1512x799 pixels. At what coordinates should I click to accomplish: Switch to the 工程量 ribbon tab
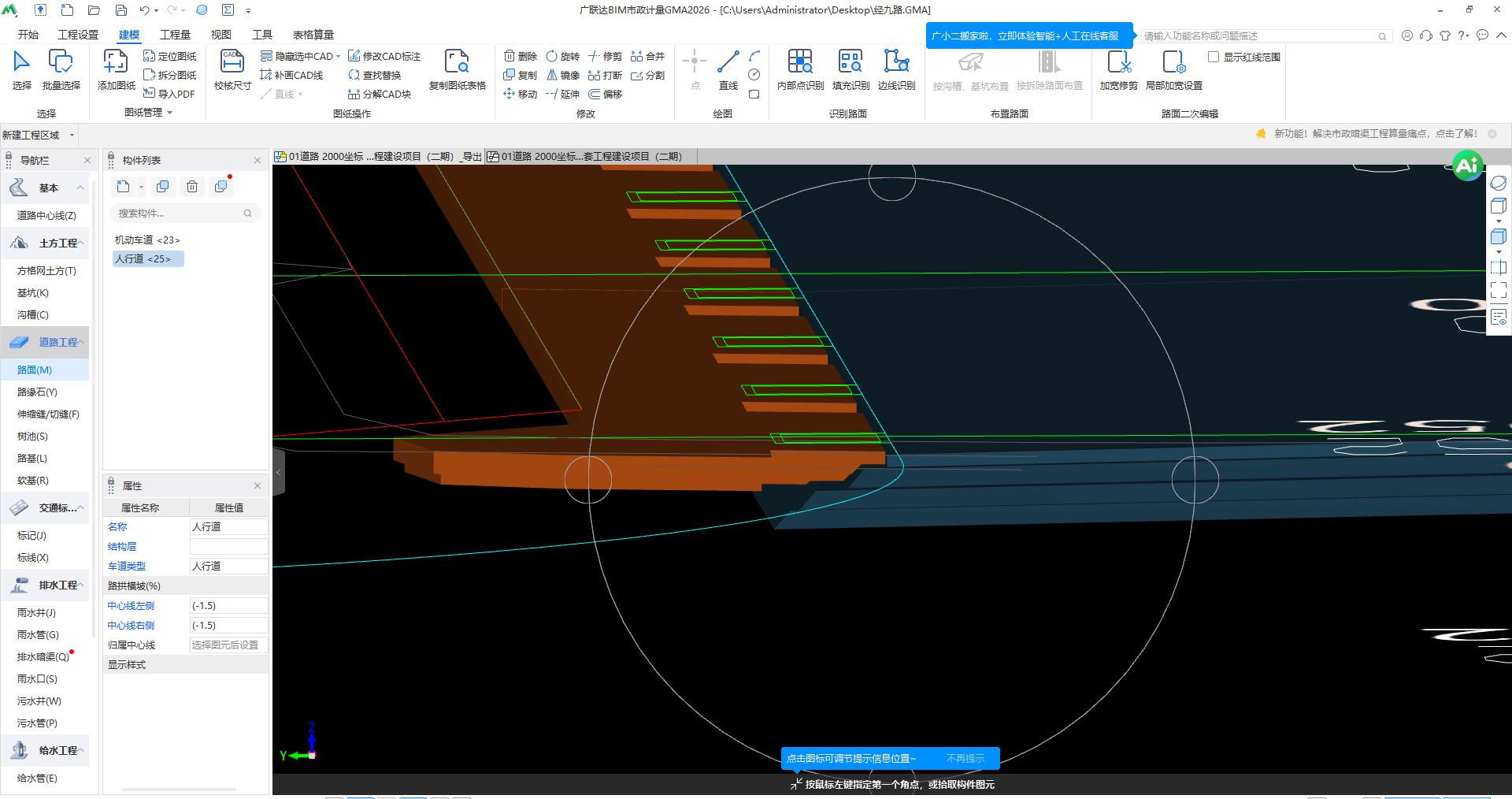point(175,35)
